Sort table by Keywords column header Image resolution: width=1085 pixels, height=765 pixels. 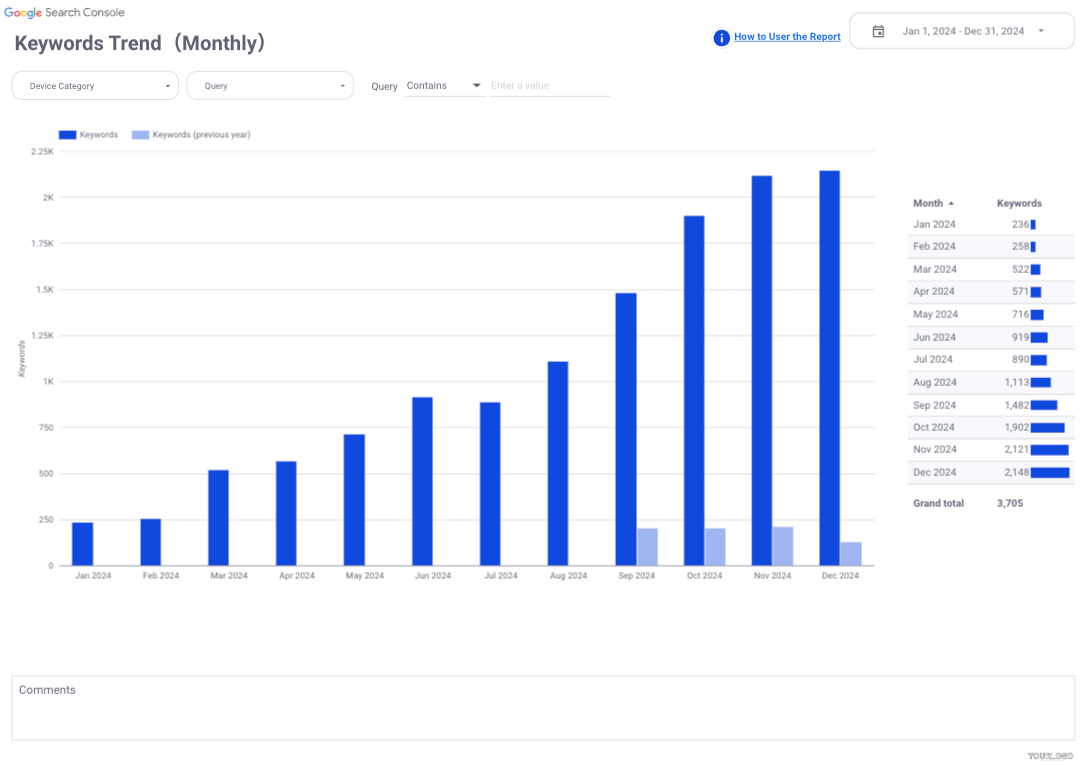pyautogui.click(x=1019, y=204)
